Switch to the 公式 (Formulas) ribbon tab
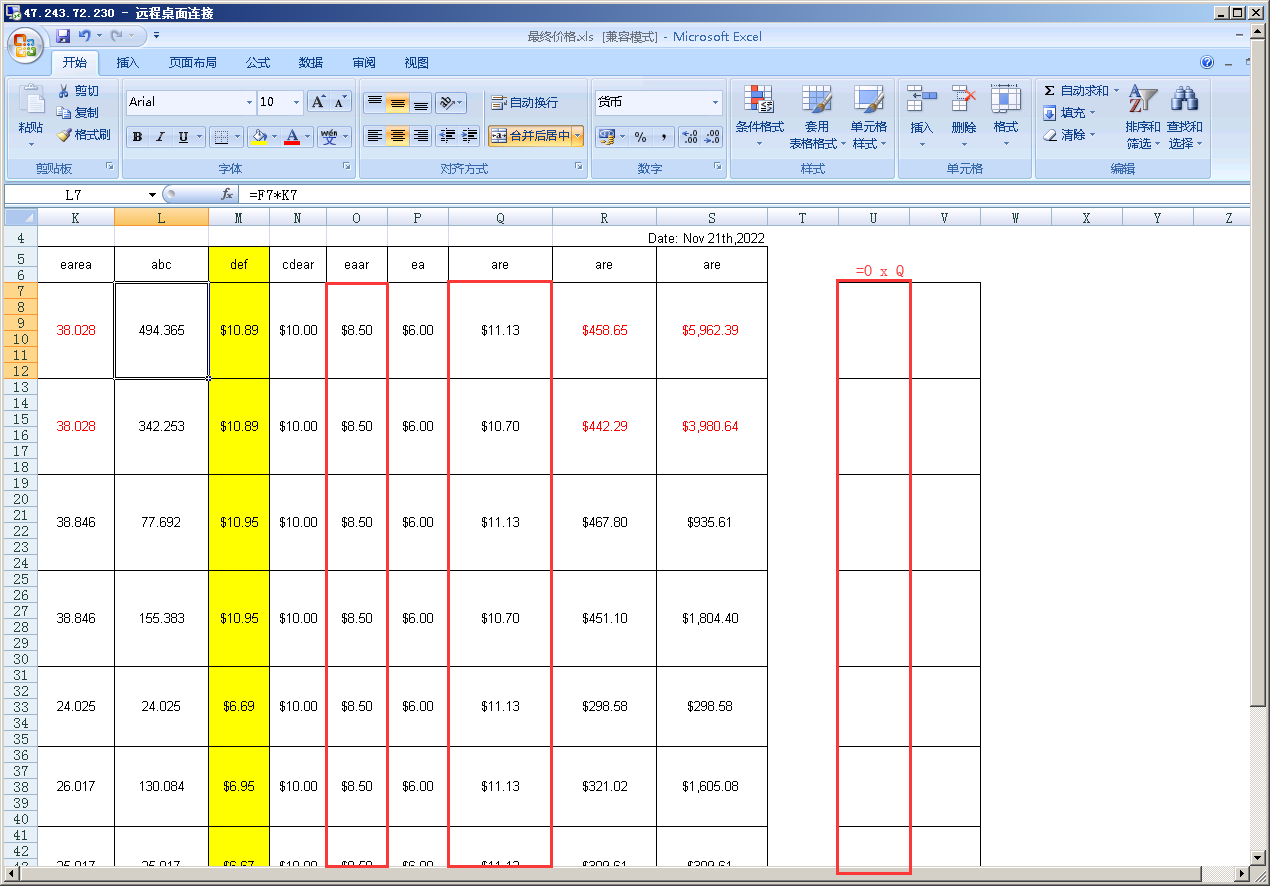The height and width of the screenshot is (886, 1270). pyautogui.click(x=258, y=63)
